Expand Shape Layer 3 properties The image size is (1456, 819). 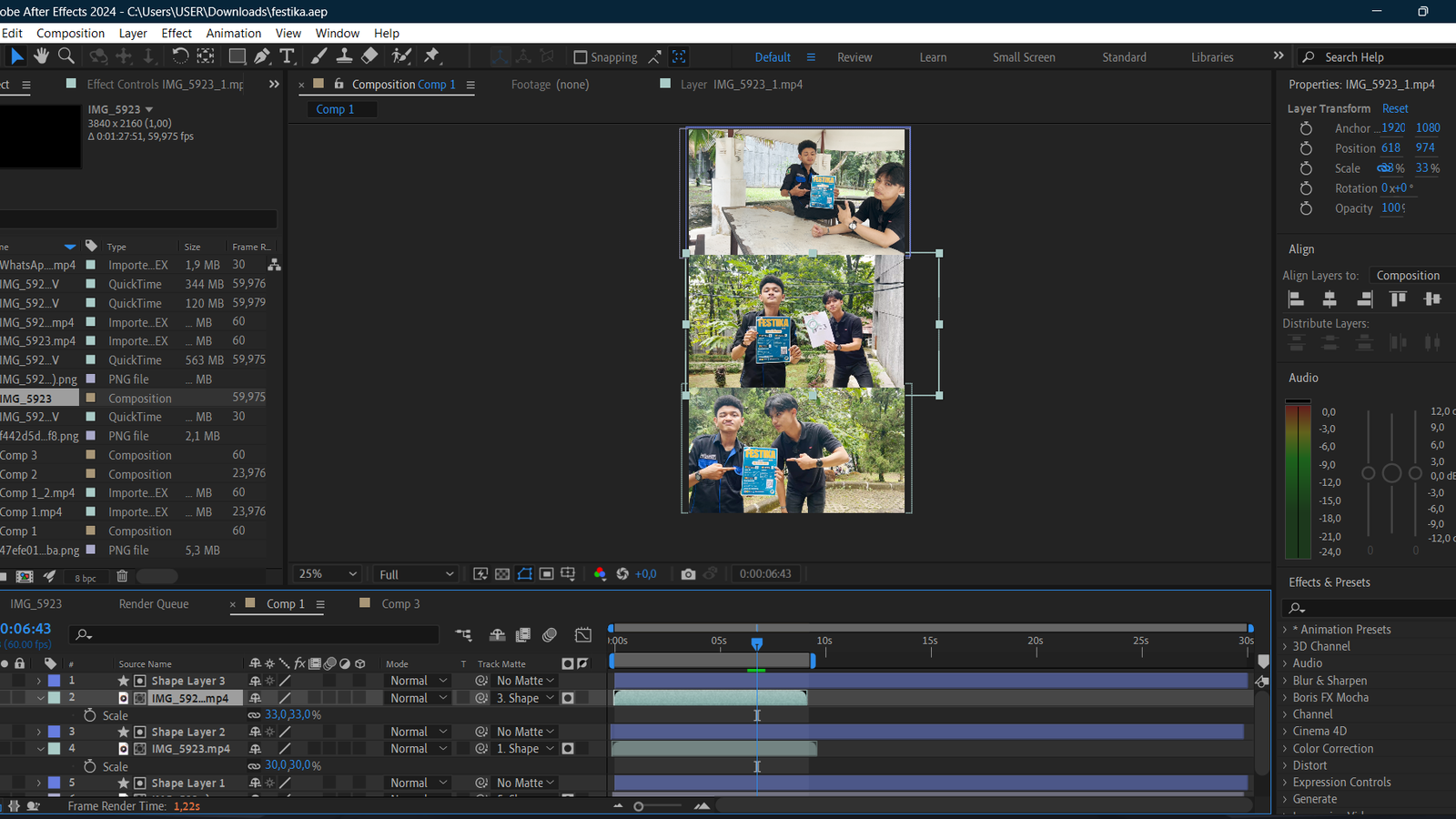[39, 681]
